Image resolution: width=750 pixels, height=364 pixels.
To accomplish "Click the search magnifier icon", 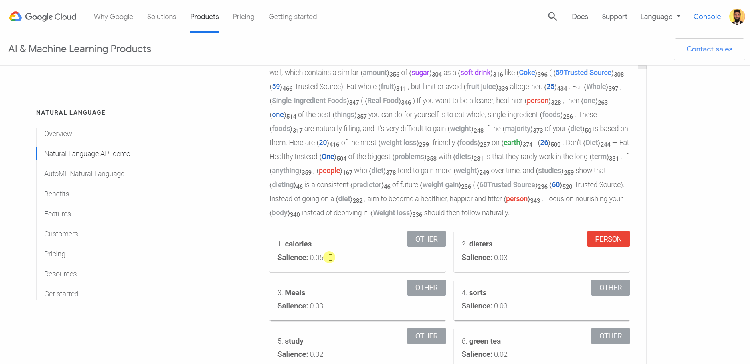I will 552,17.
